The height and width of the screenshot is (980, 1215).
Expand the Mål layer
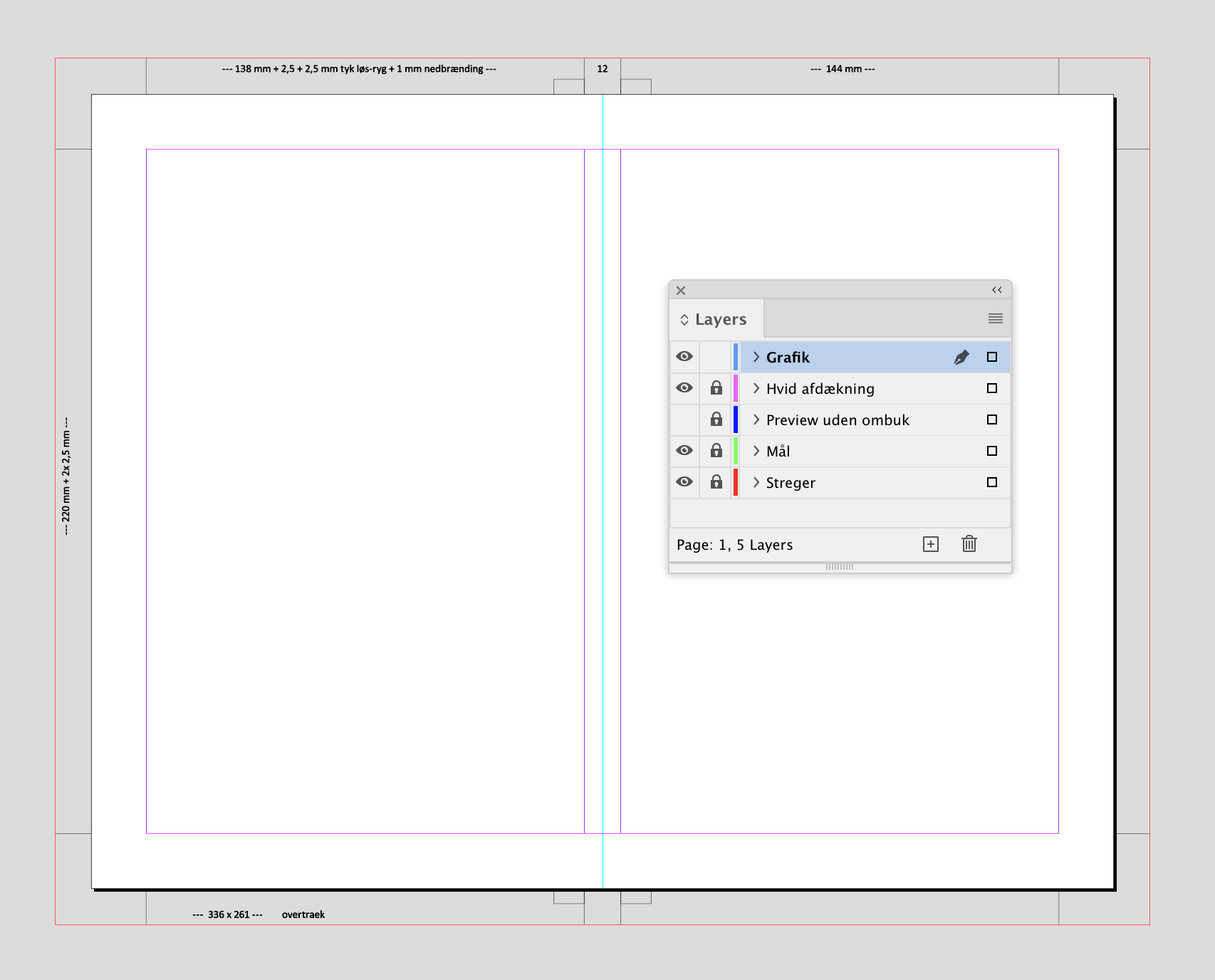pyautogui.click(x=756, y=451)
